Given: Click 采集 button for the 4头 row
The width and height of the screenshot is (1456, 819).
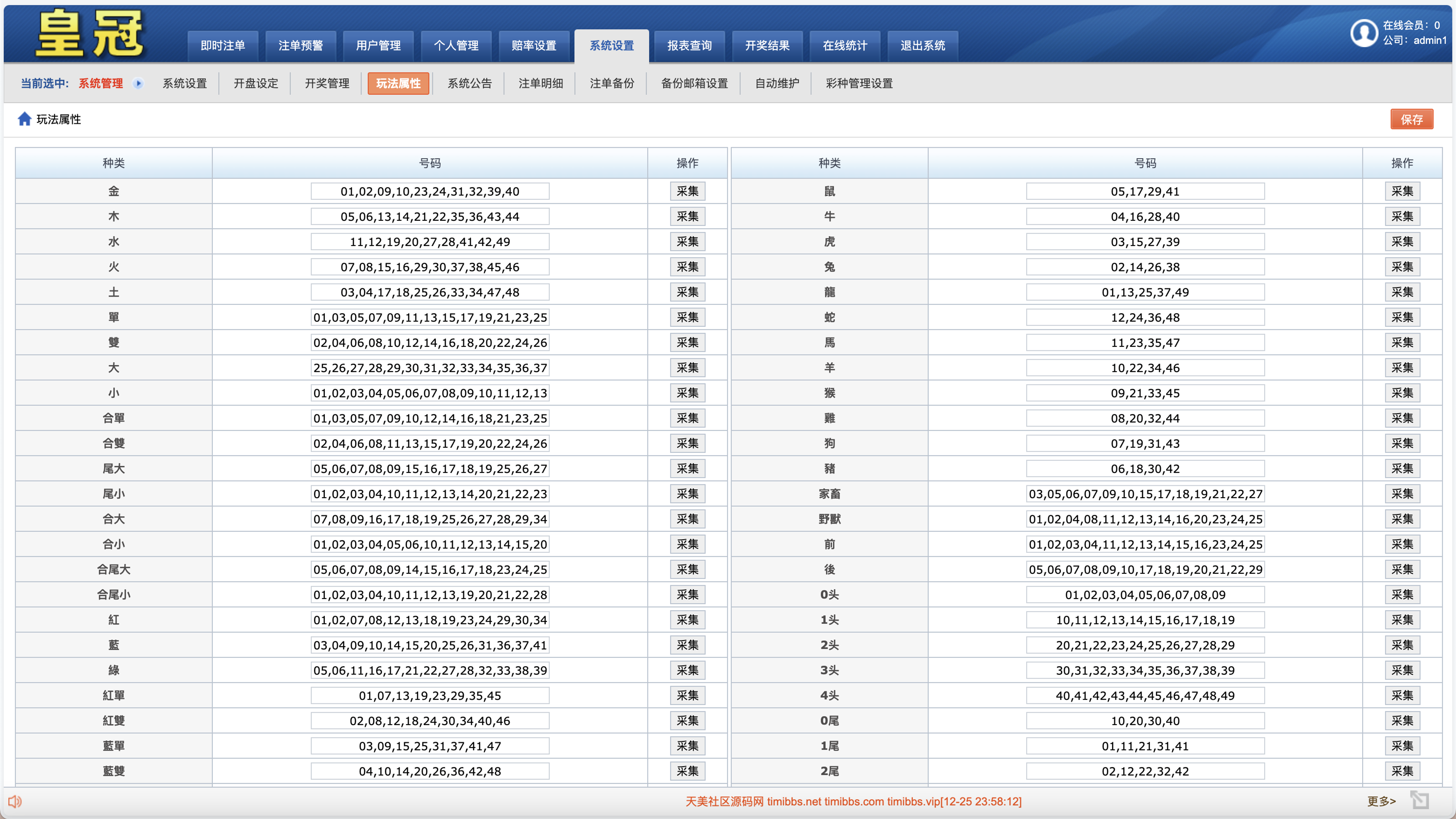Looking at the screenshot, I should click(x=1402, y=695).
